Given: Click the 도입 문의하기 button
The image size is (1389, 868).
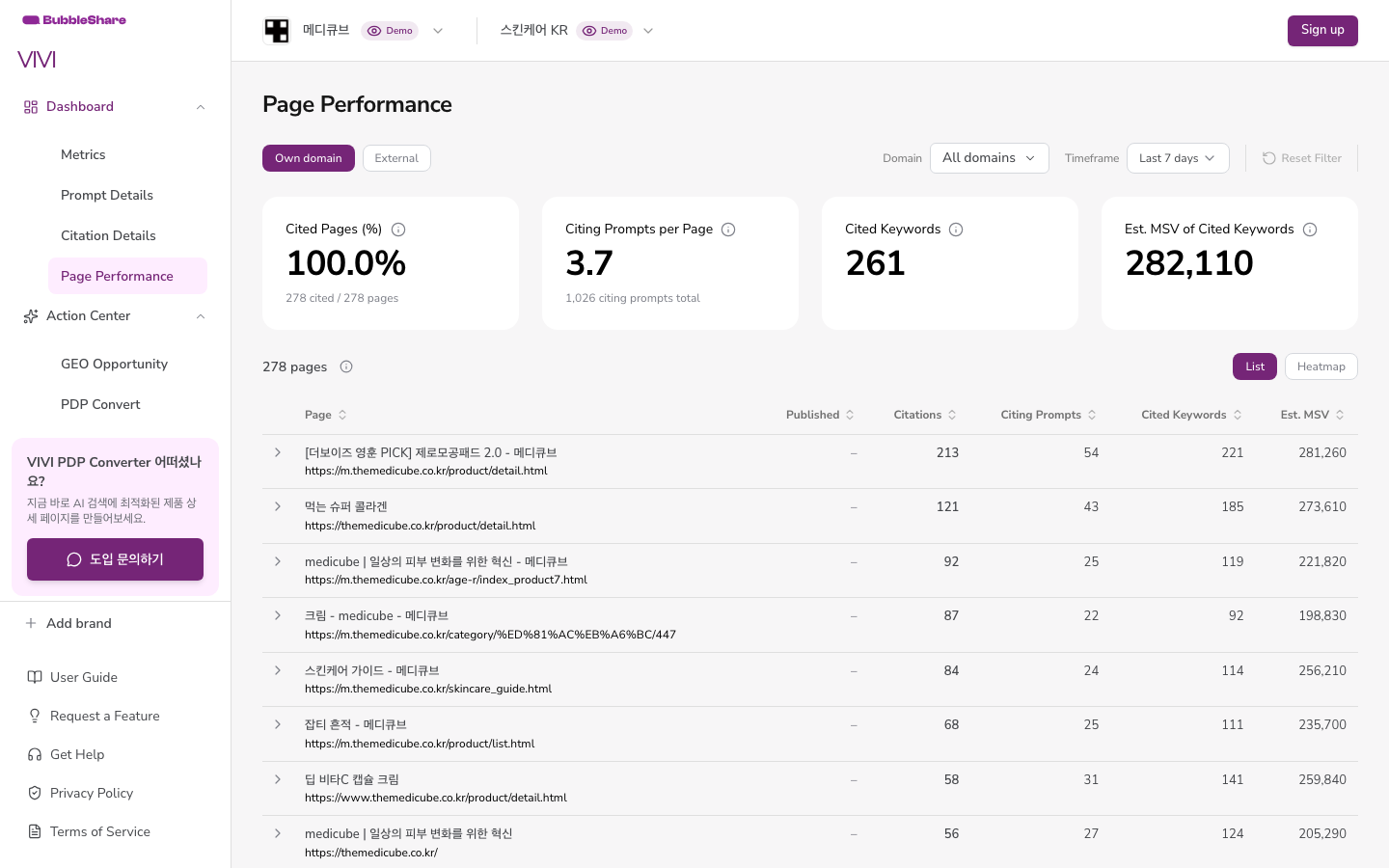Looking at the screenshot, I should tap(115, 559).
